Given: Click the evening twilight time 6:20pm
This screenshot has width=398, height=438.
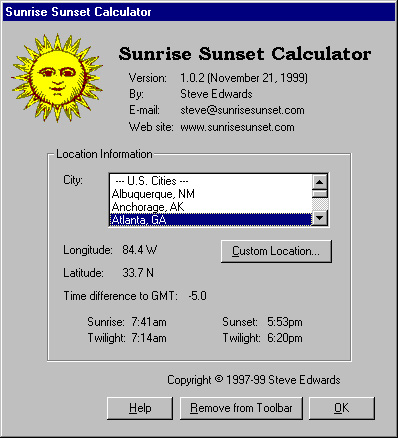Looking at the screenshot, I should (x=285, y=338).
